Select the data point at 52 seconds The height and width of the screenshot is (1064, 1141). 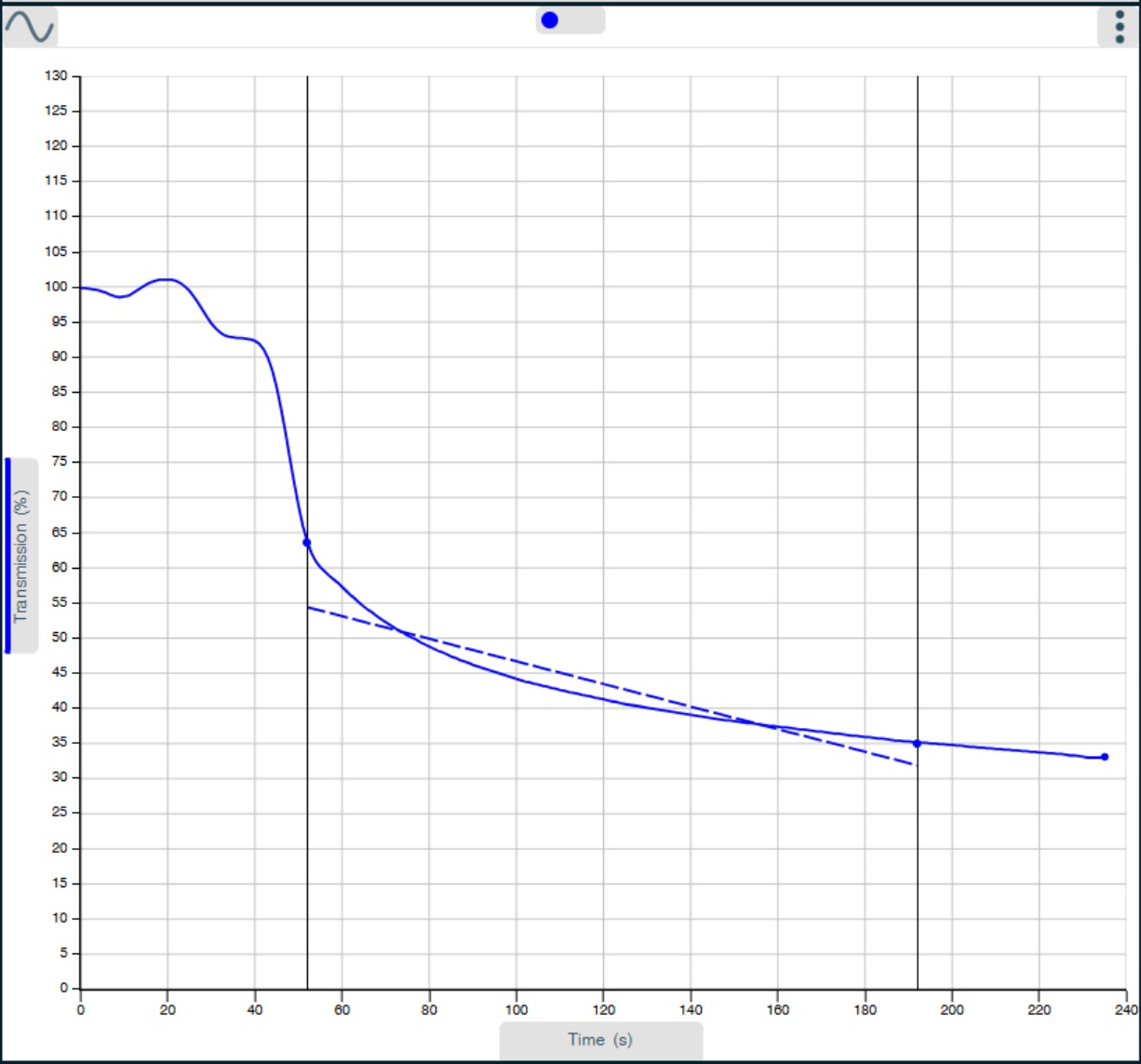pos(307,543)
